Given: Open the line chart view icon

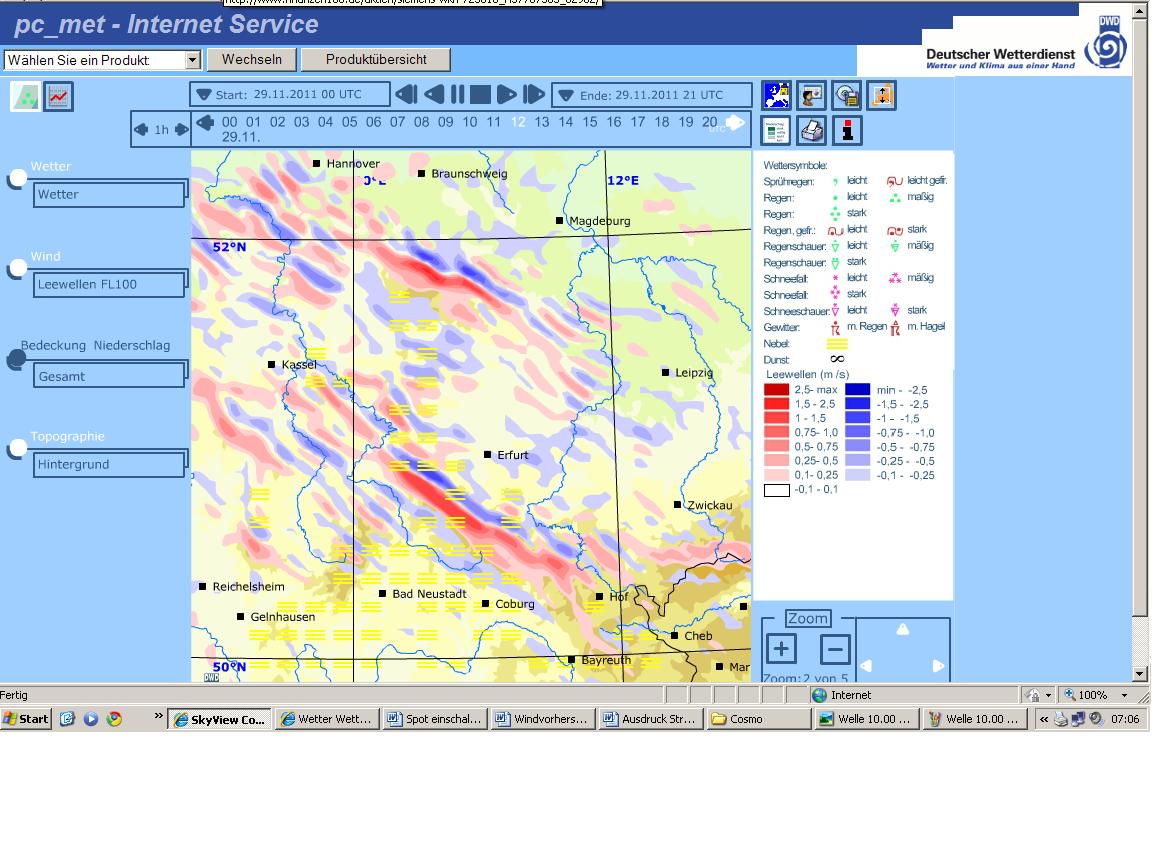Looking at the screenshot, I should 59,97.
